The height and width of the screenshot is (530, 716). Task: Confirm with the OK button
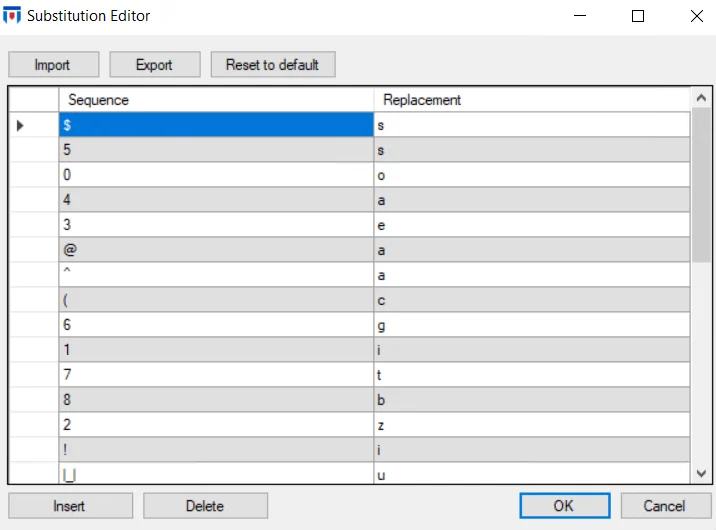tap(564, 506)
